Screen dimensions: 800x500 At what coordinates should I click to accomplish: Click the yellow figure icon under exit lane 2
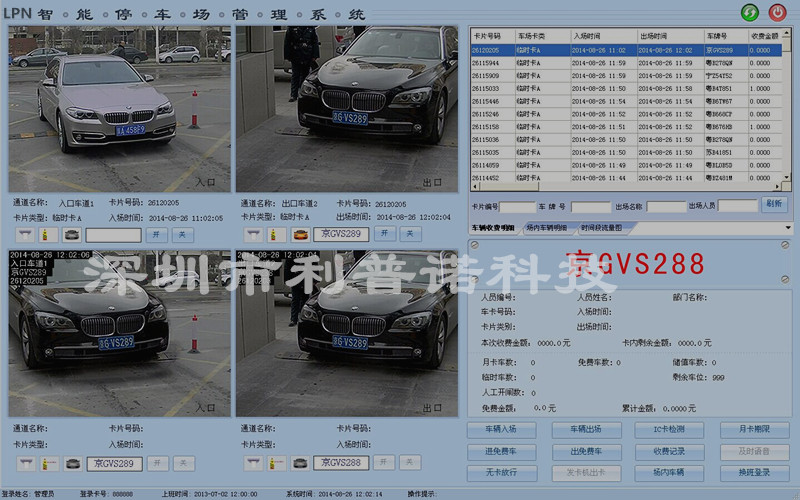tap(273, 234)
